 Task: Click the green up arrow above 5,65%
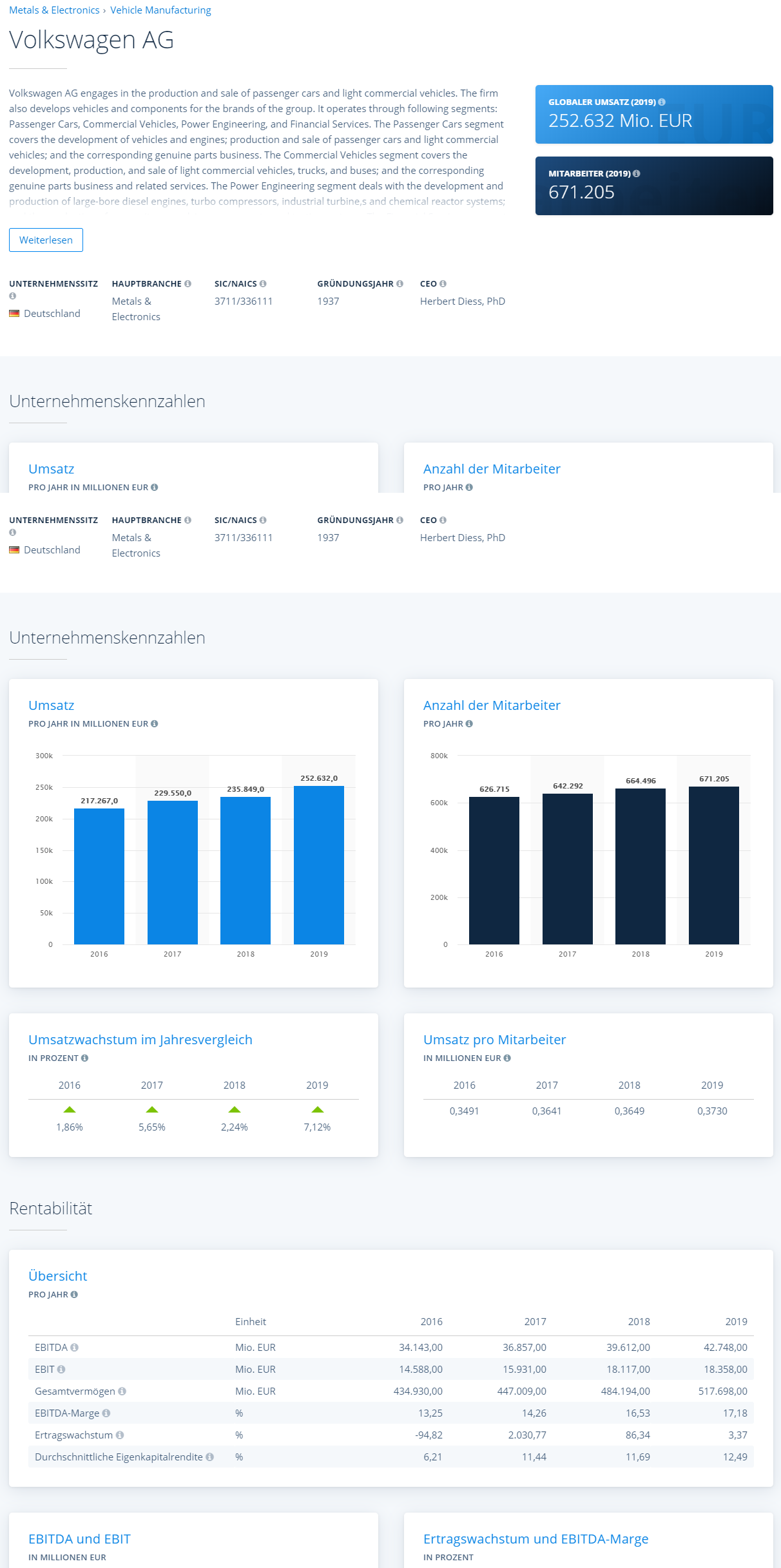coord(152,1109)
